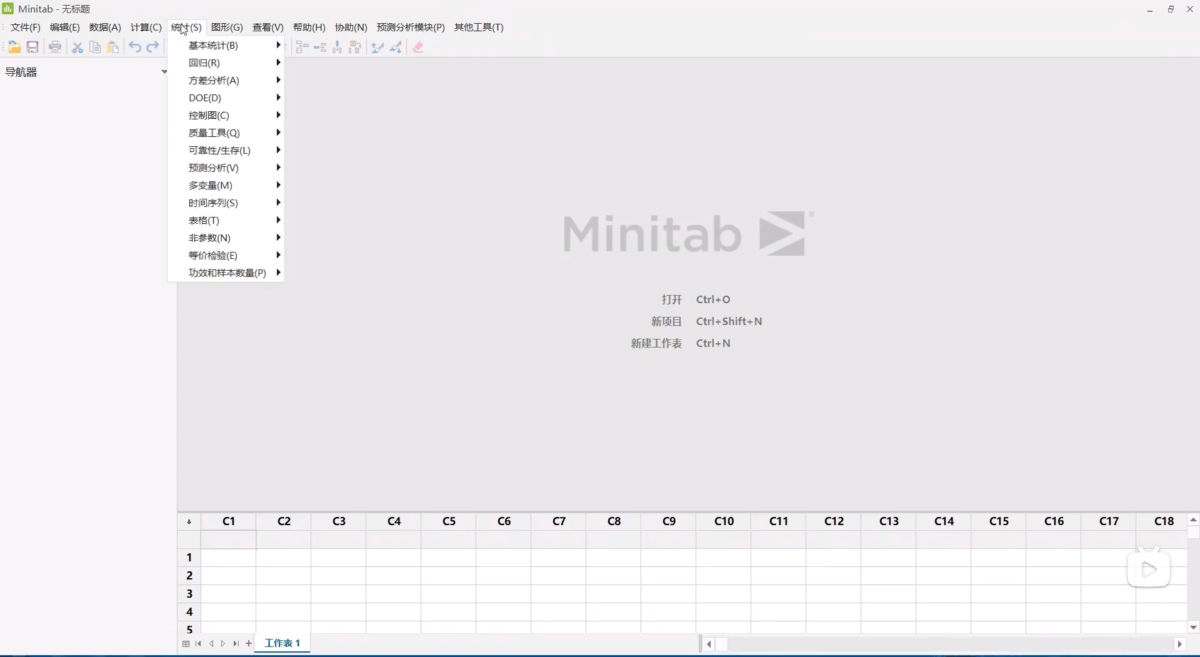Select column header C10
This screenshot has width=1200, height=657.
(x=723, y=521)
